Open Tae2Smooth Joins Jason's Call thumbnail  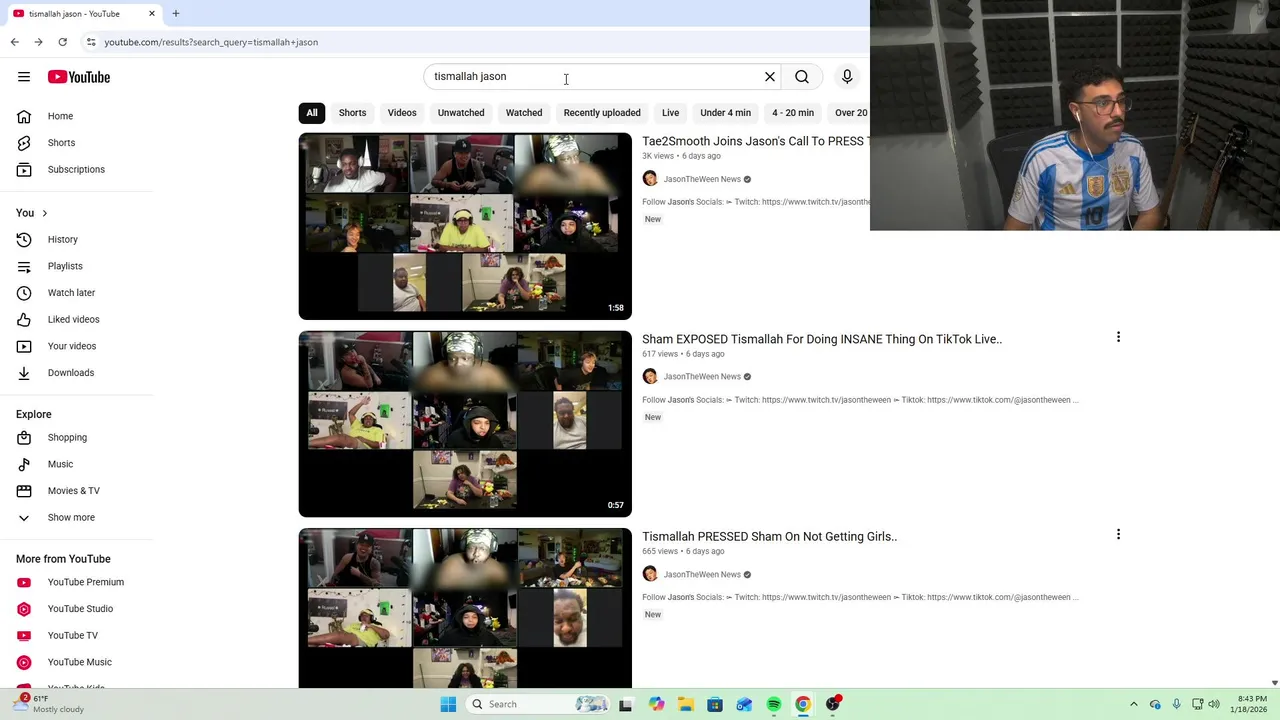tap(465, 226)
